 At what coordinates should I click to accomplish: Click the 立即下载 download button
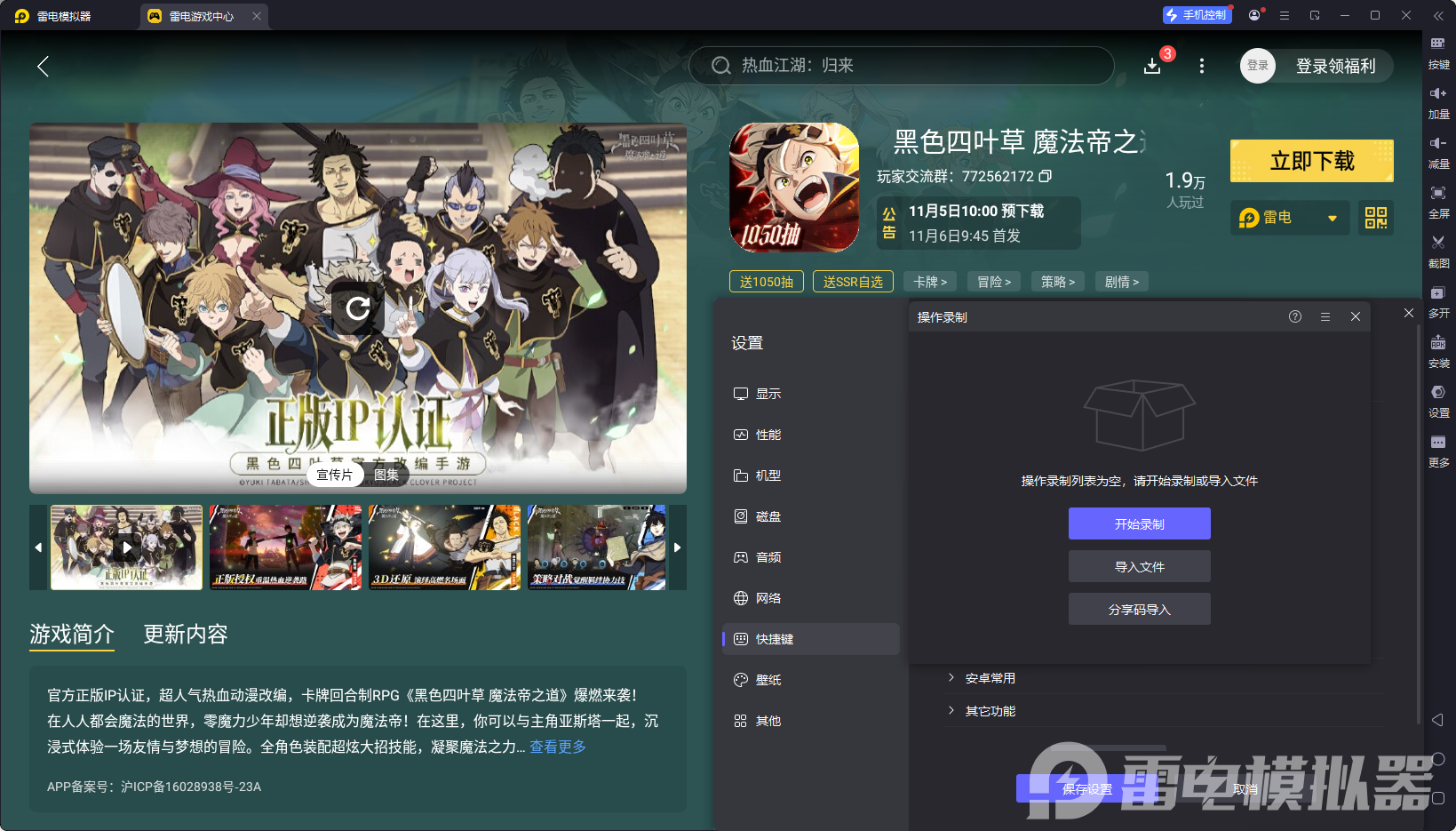click(x=1311, y=161)
